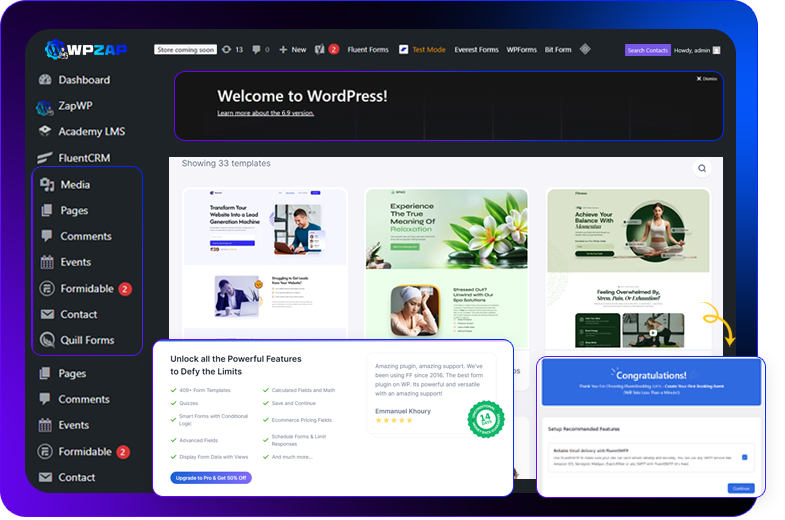Click the WPZAP logo

coord(85,49)
